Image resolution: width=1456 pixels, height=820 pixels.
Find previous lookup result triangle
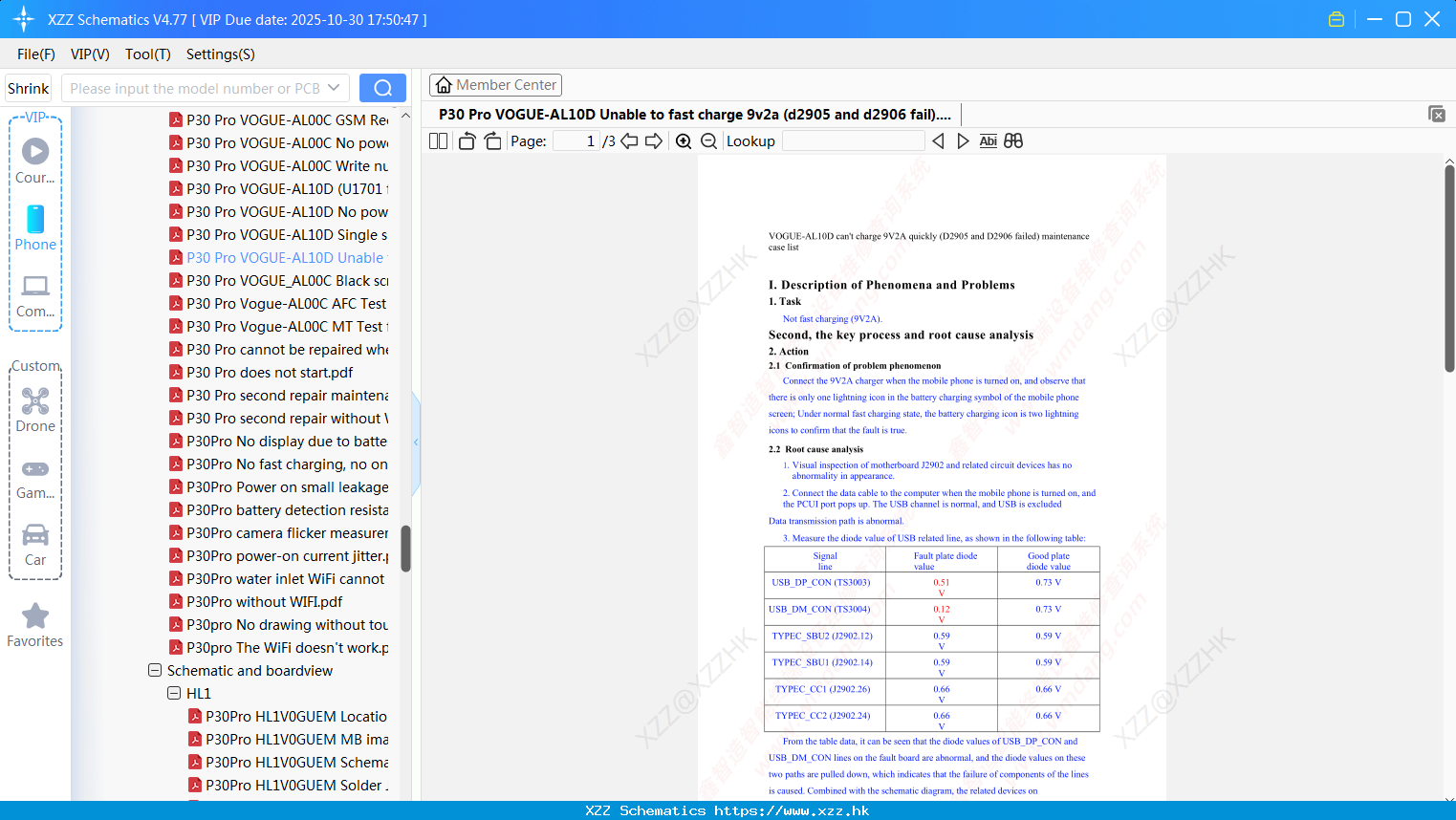click(x=938, y=141)
